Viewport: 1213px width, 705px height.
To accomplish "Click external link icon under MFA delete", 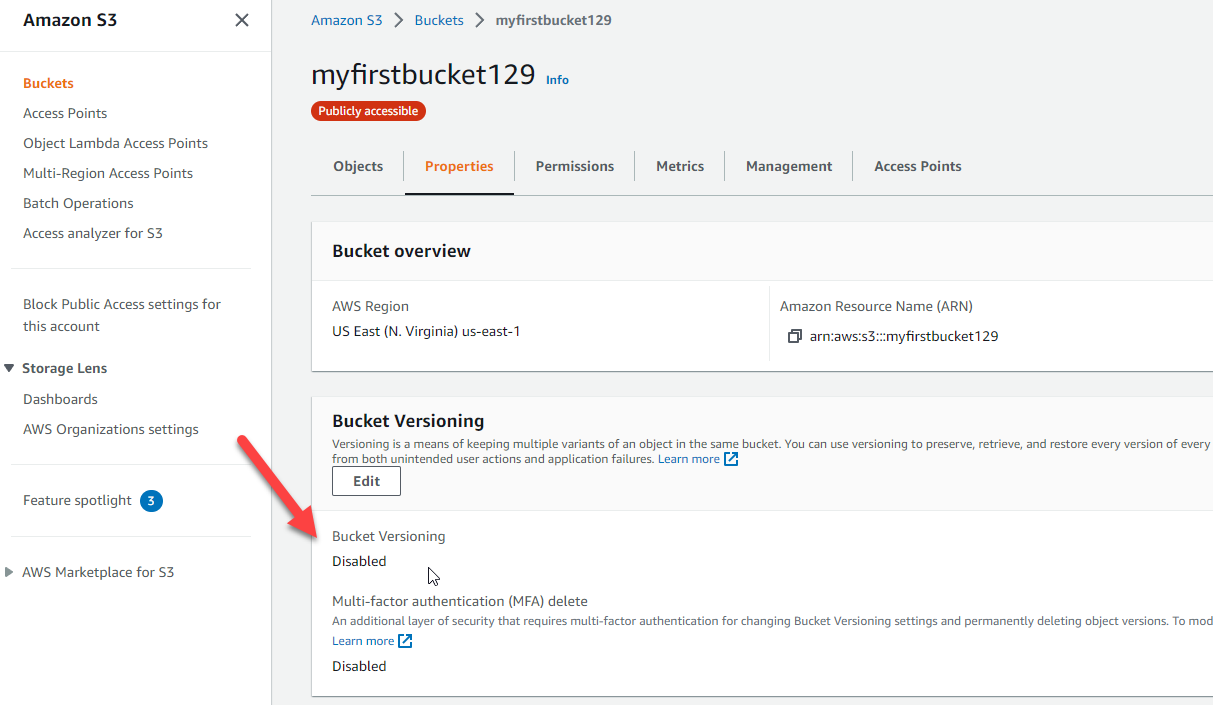I will [x=405, y=641].
